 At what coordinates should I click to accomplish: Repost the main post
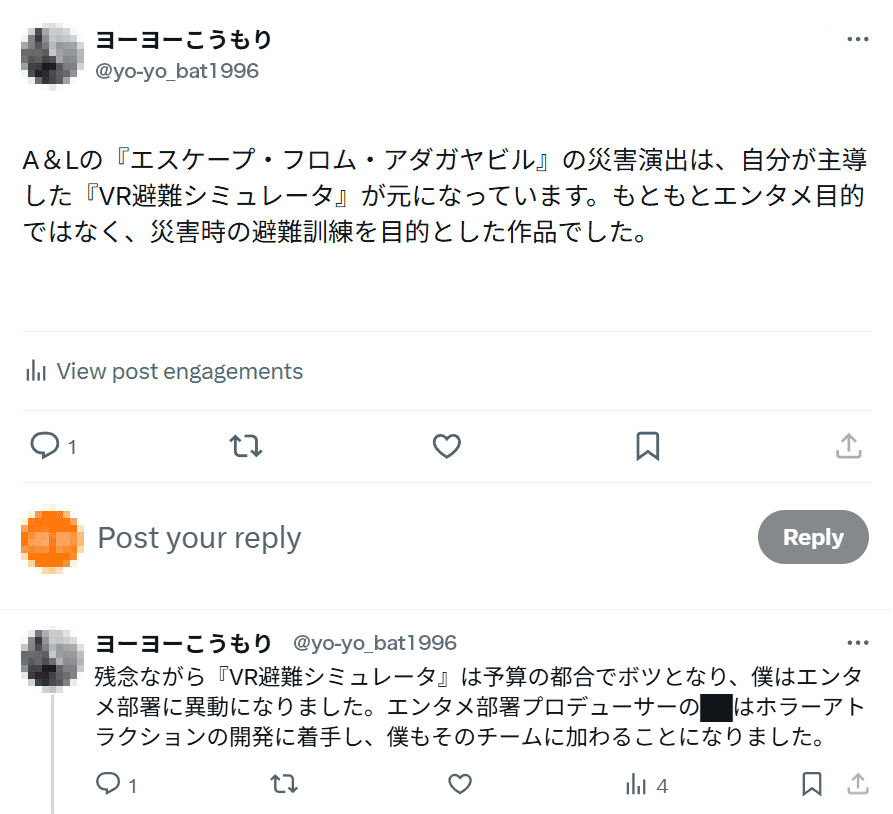coord(246,445)
